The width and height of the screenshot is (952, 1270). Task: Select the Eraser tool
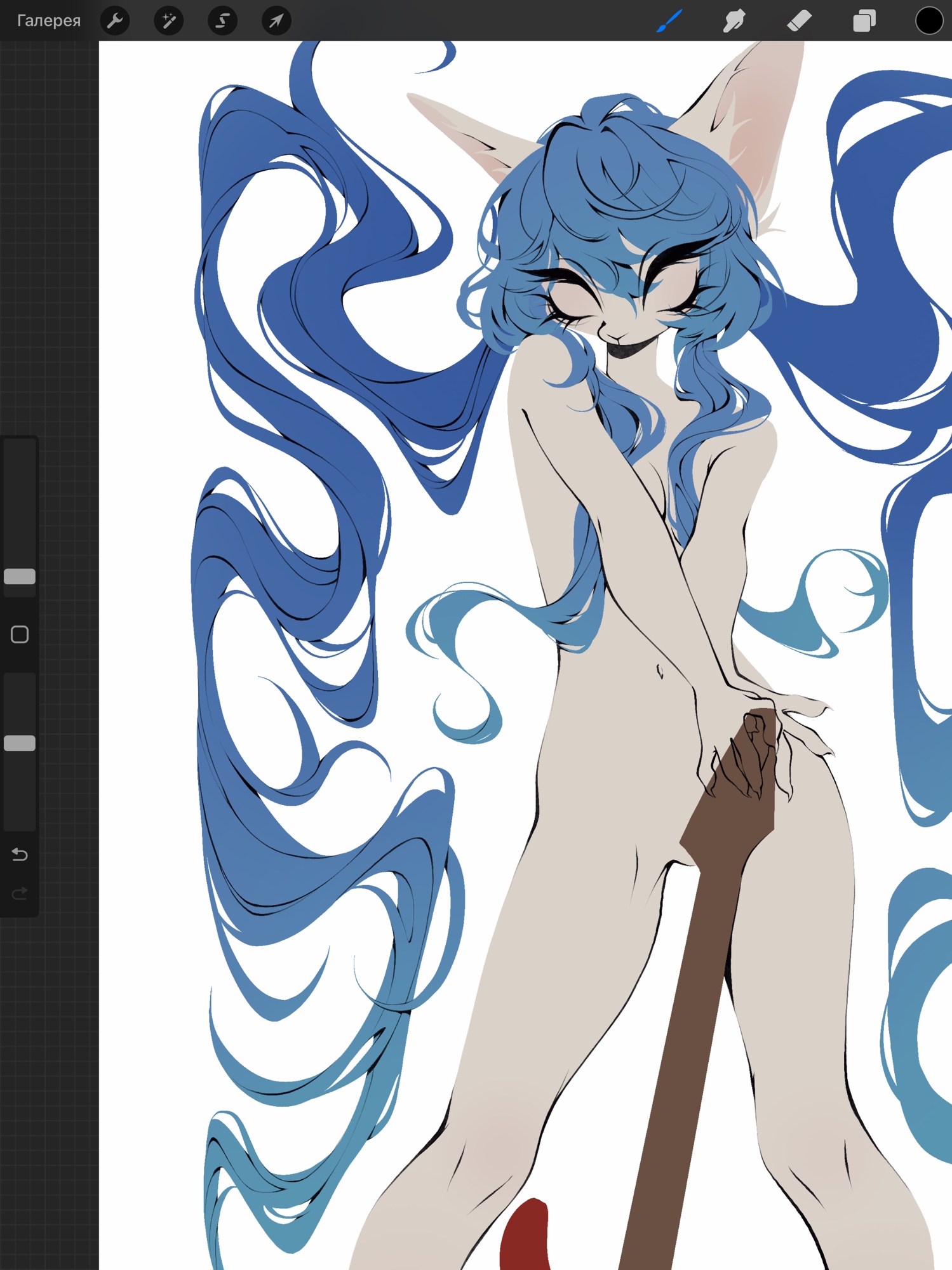799,21
